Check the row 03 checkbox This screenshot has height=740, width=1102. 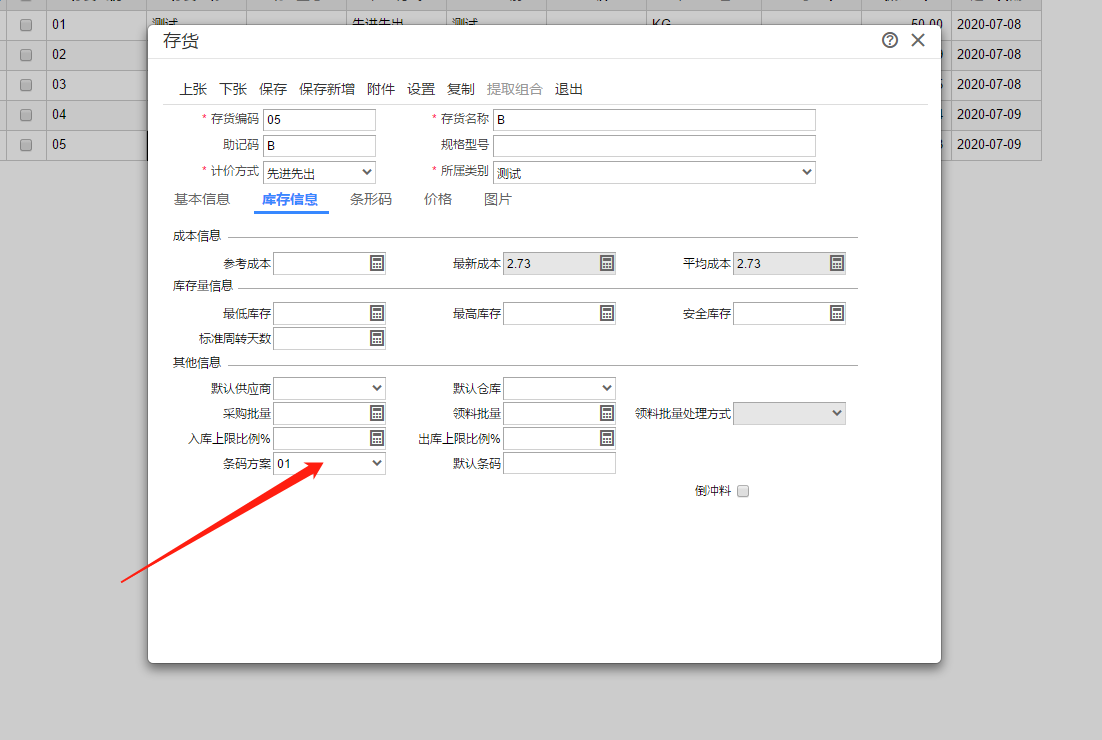click(x=26, y=84)
